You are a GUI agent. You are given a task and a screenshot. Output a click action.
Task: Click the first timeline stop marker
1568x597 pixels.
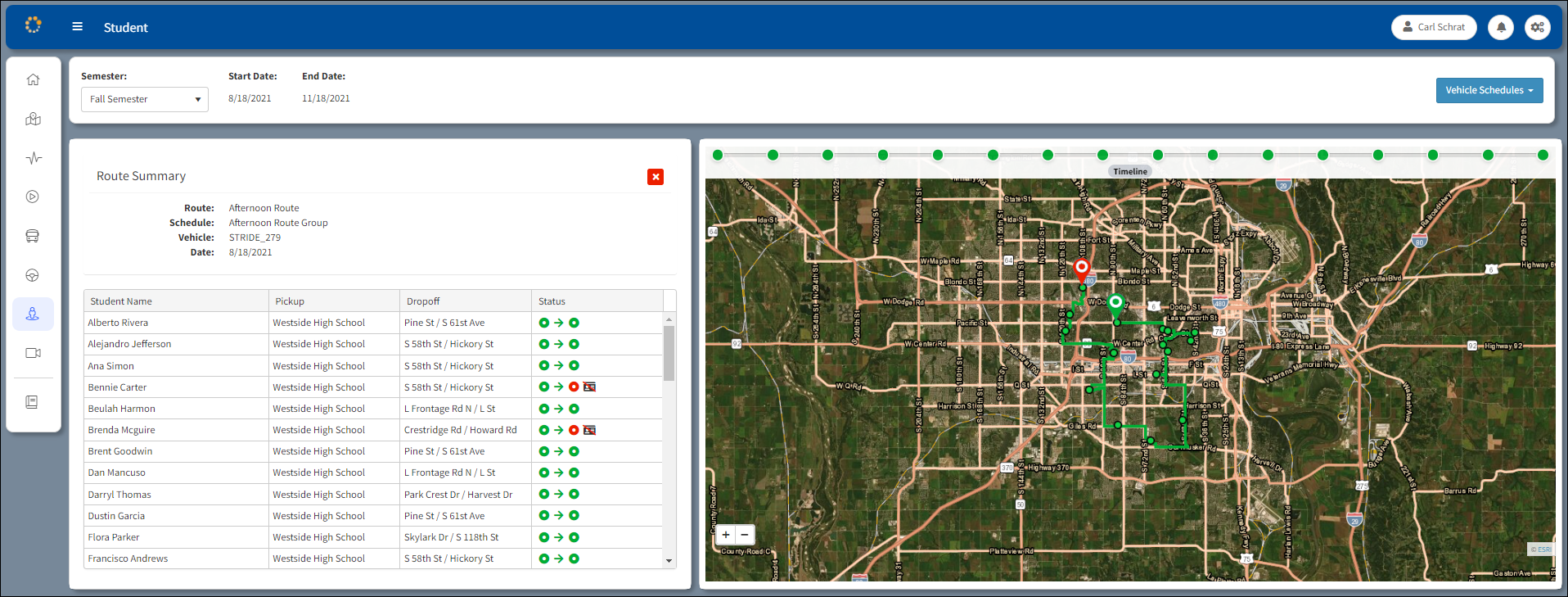[x=718, y=155]
